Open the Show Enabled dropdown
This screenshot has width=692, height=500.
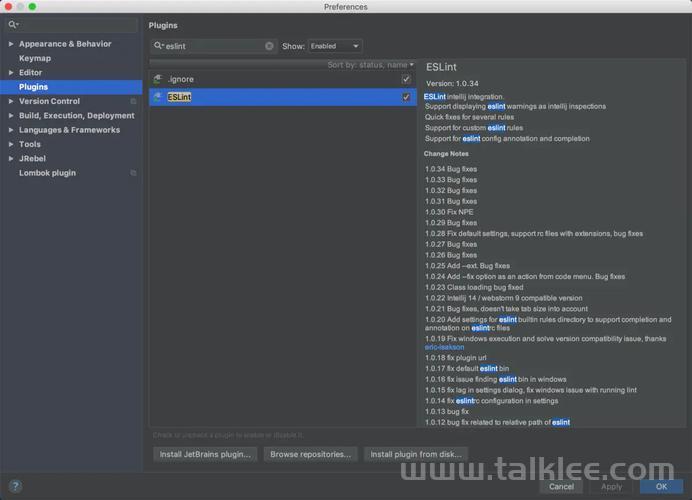point(335,46)
